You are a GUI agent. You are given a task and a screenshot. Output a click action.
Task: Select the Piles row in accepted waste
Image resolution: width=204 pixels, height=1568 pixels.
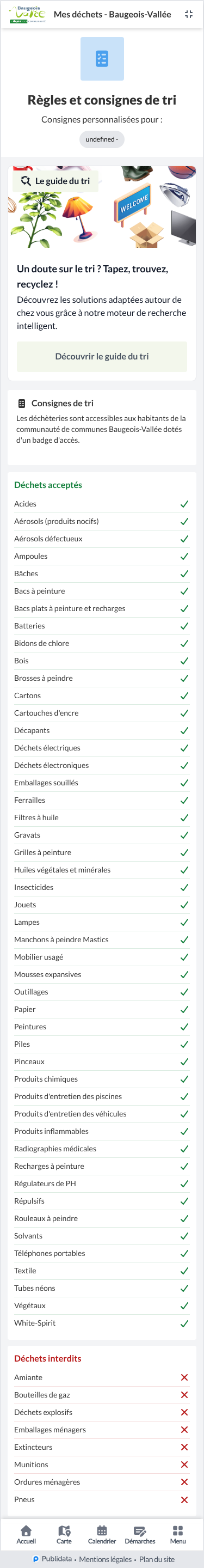(102, 1044)
